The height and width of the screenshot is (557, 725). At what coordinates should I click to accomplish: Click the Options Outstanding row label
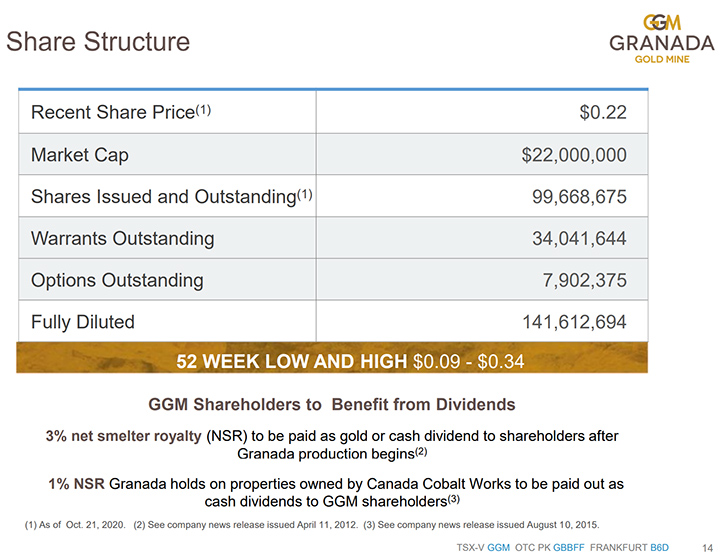(117, 280)
